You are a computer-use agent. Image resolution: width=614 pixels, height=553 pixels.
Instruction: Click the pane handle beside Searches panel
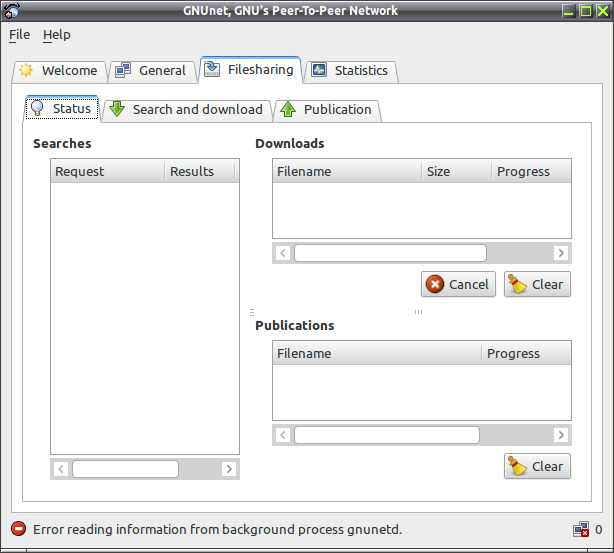(252, 312)
